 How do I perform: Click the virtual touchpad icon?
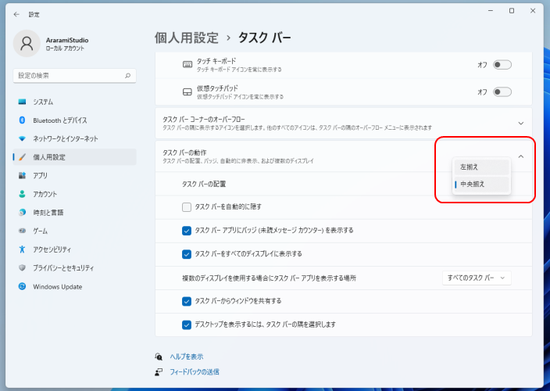pyautogui.click(x=188, y=92)
